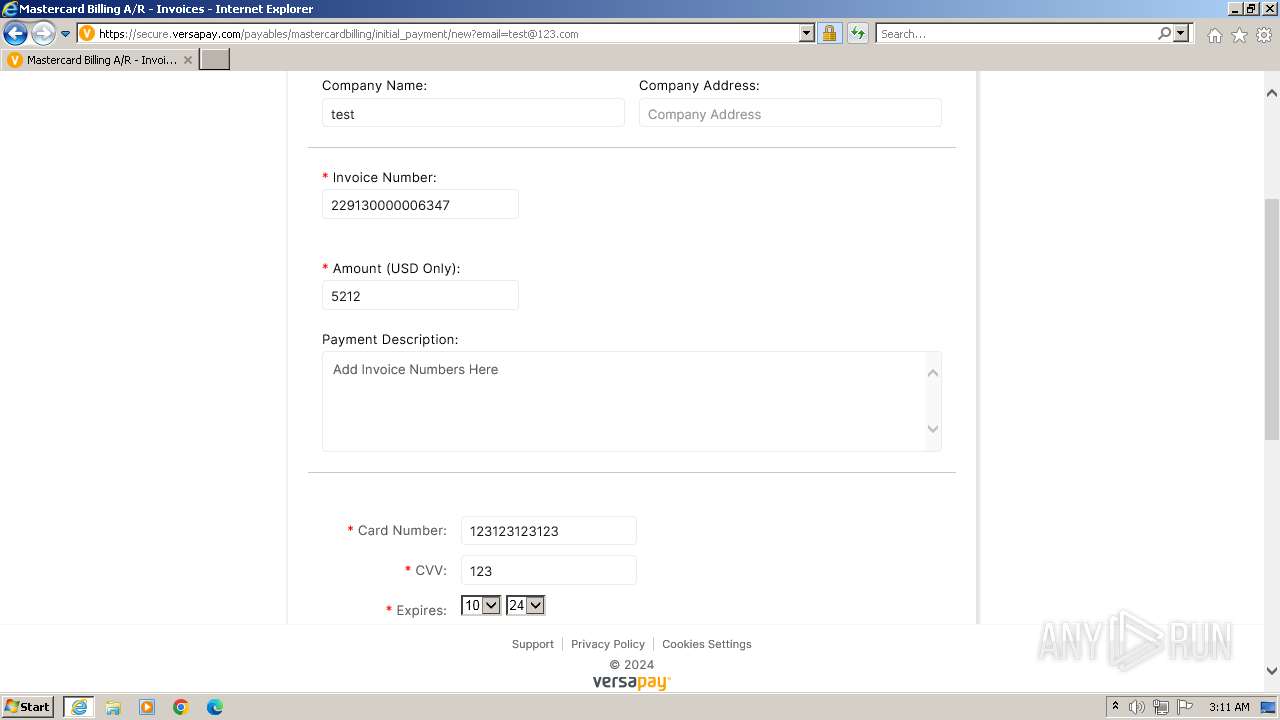Launch Chrome from the taskbar
This screenshot has width=1280, height=720.
(x=181, y=707)
